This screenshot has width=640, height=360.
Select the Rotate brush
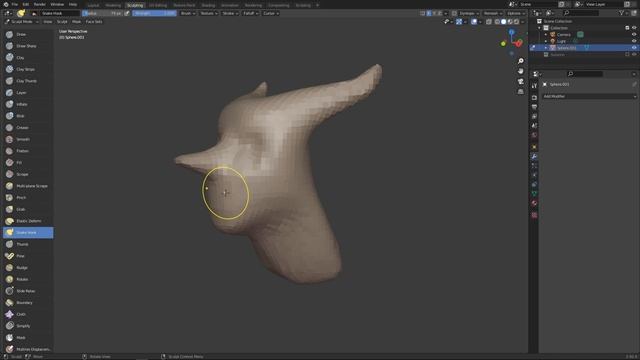coord(28,279)
